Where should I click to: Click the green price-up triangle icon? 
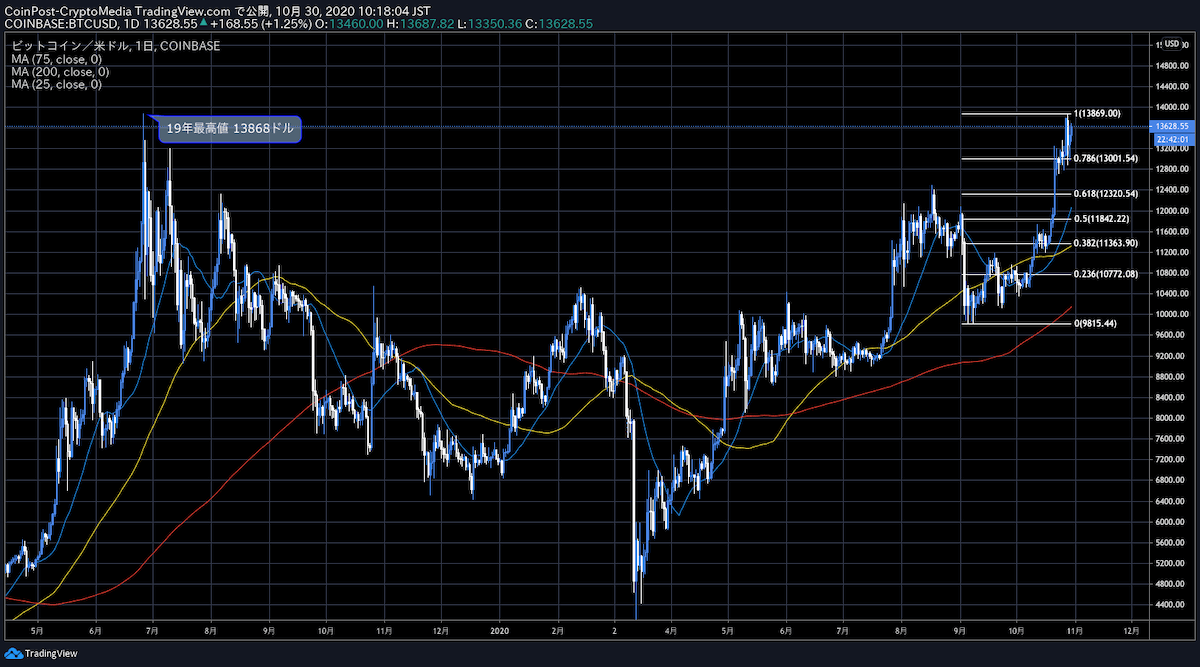click(205, 21)
